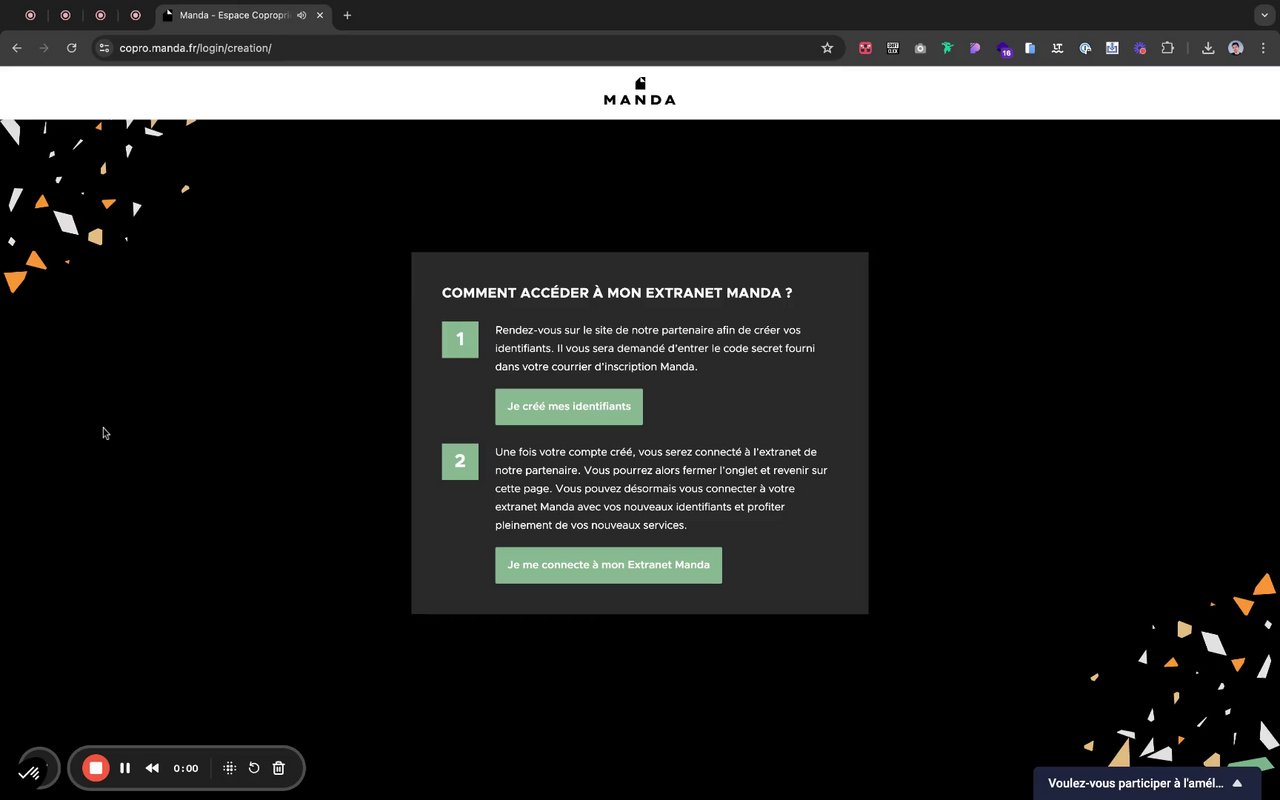1280x800 pixels.
Task: Restart recording with the circular arrow icon
Action: coord(254,768)
